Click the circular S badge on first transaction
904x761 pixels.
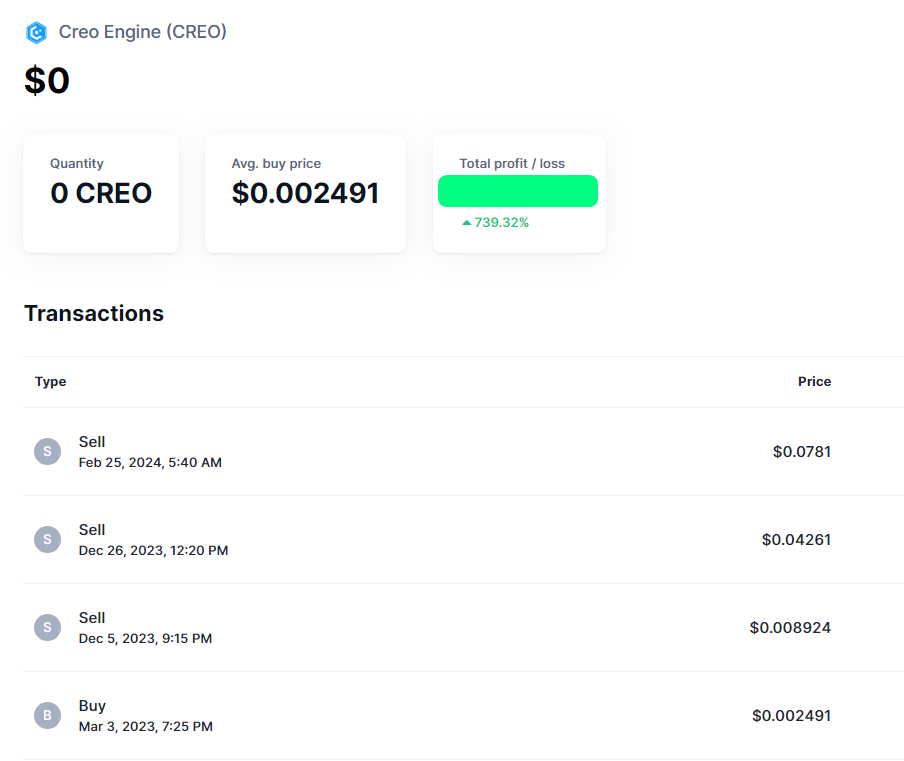point(47,451)
